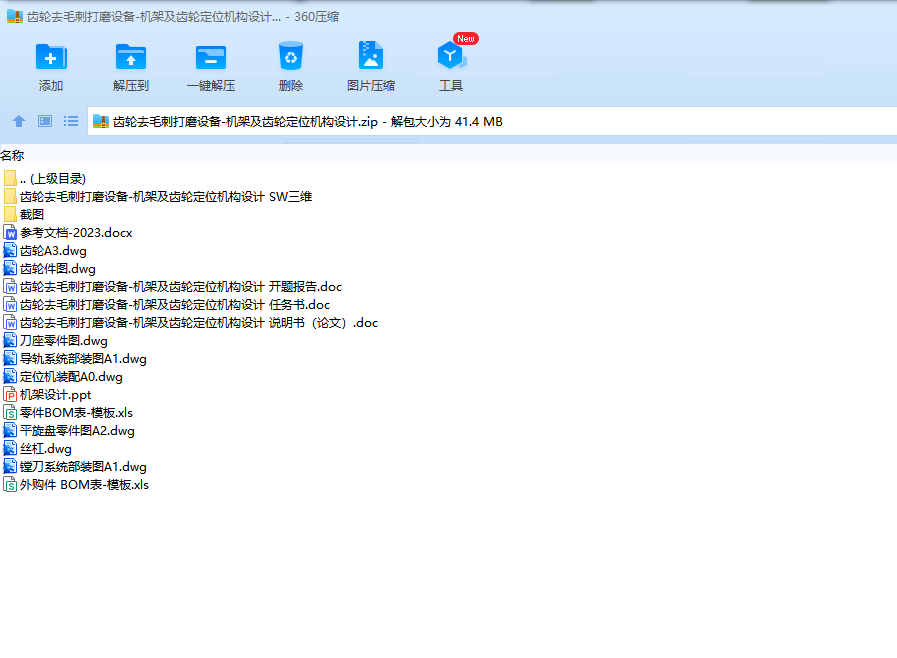Select file 丝杠.dwg
Screen dimensions: 897x658
(x=37, y=449)
